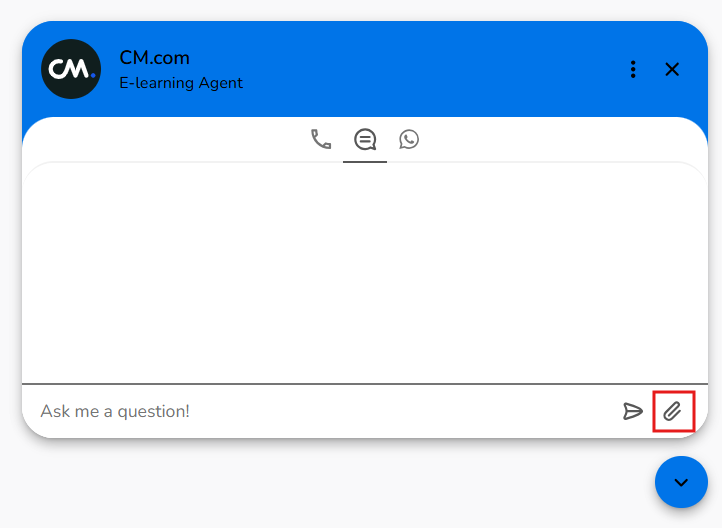The image size is (722, 528).
Task: Send the message with the paper-plane icon
Action: click(x=632, y=411)
